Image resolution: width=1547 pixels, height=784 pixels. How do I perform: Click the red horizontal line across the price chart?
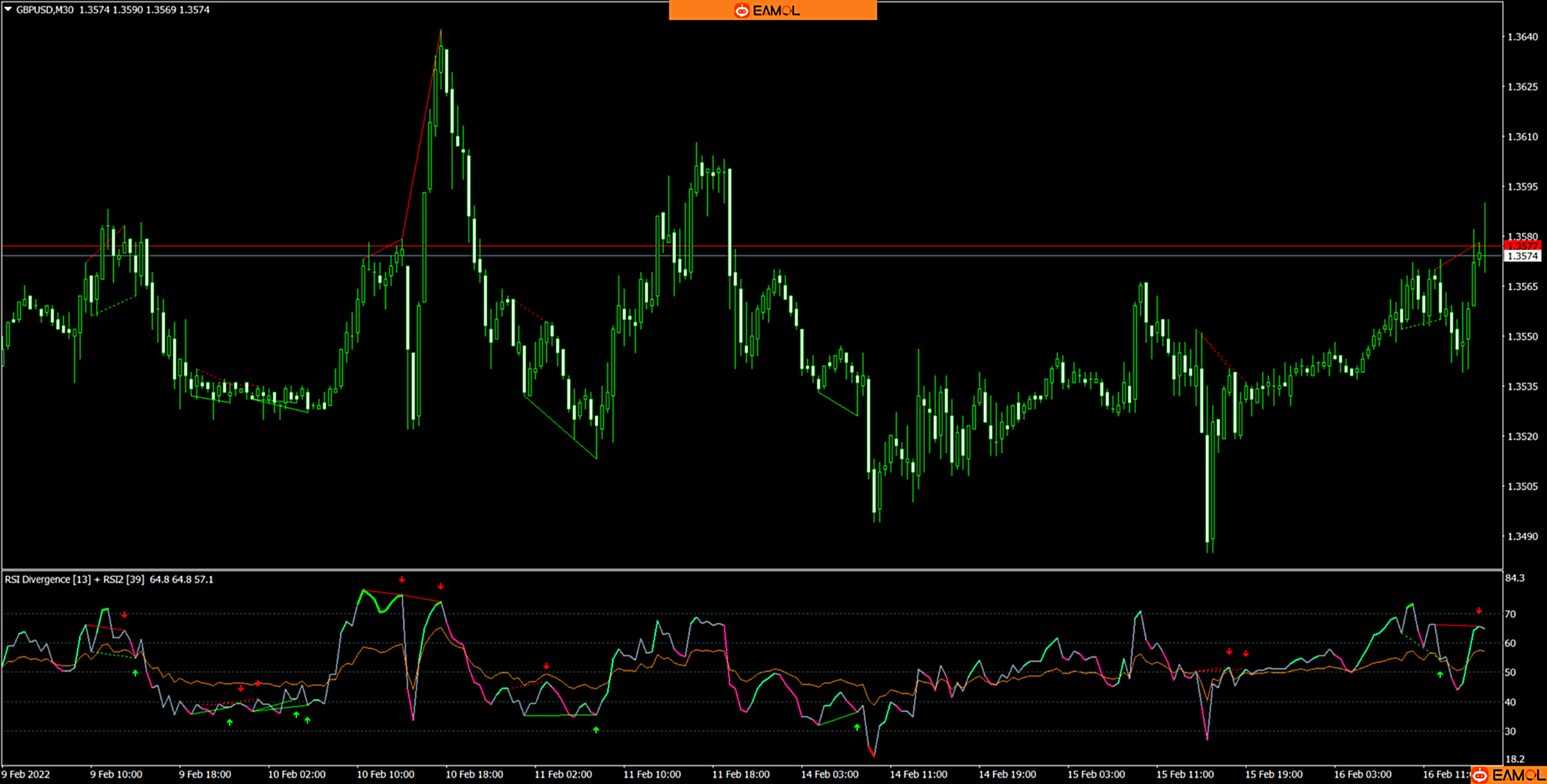click(x=972, y=246)
